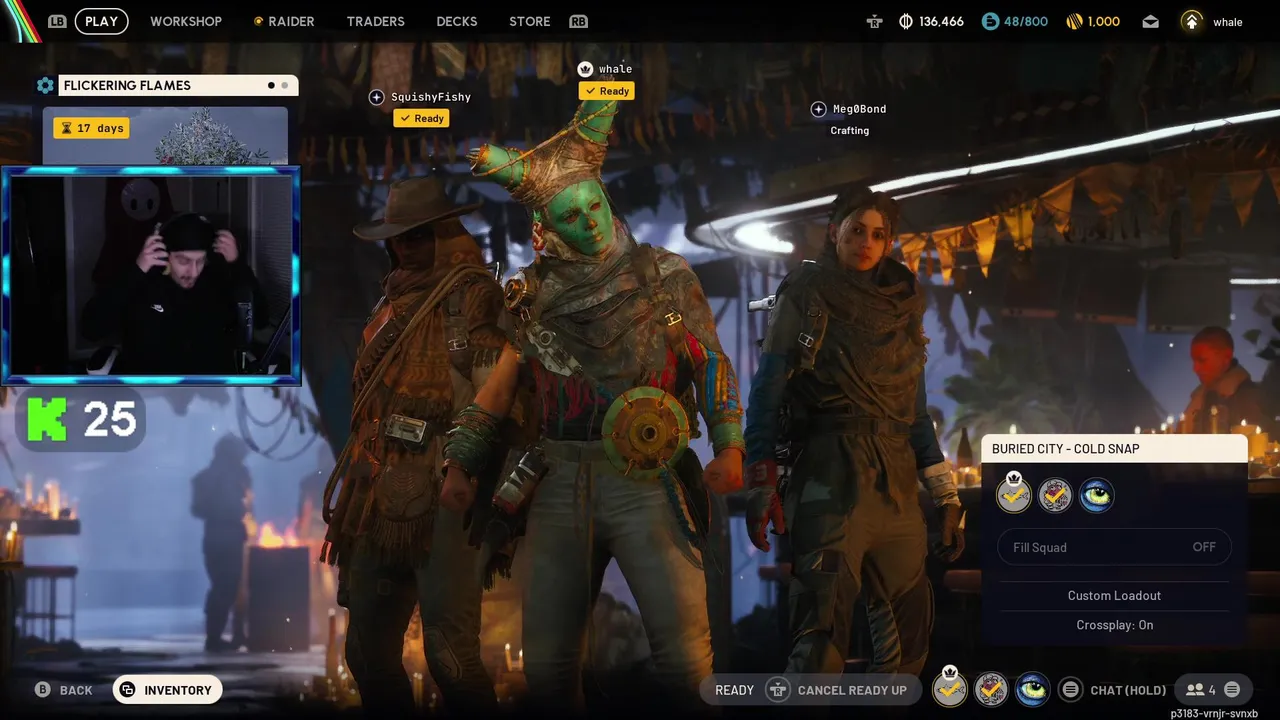Open the right-stick controller icon in top bar
The height and width of the screenshot is (720, 1280).
pos(875,21)
